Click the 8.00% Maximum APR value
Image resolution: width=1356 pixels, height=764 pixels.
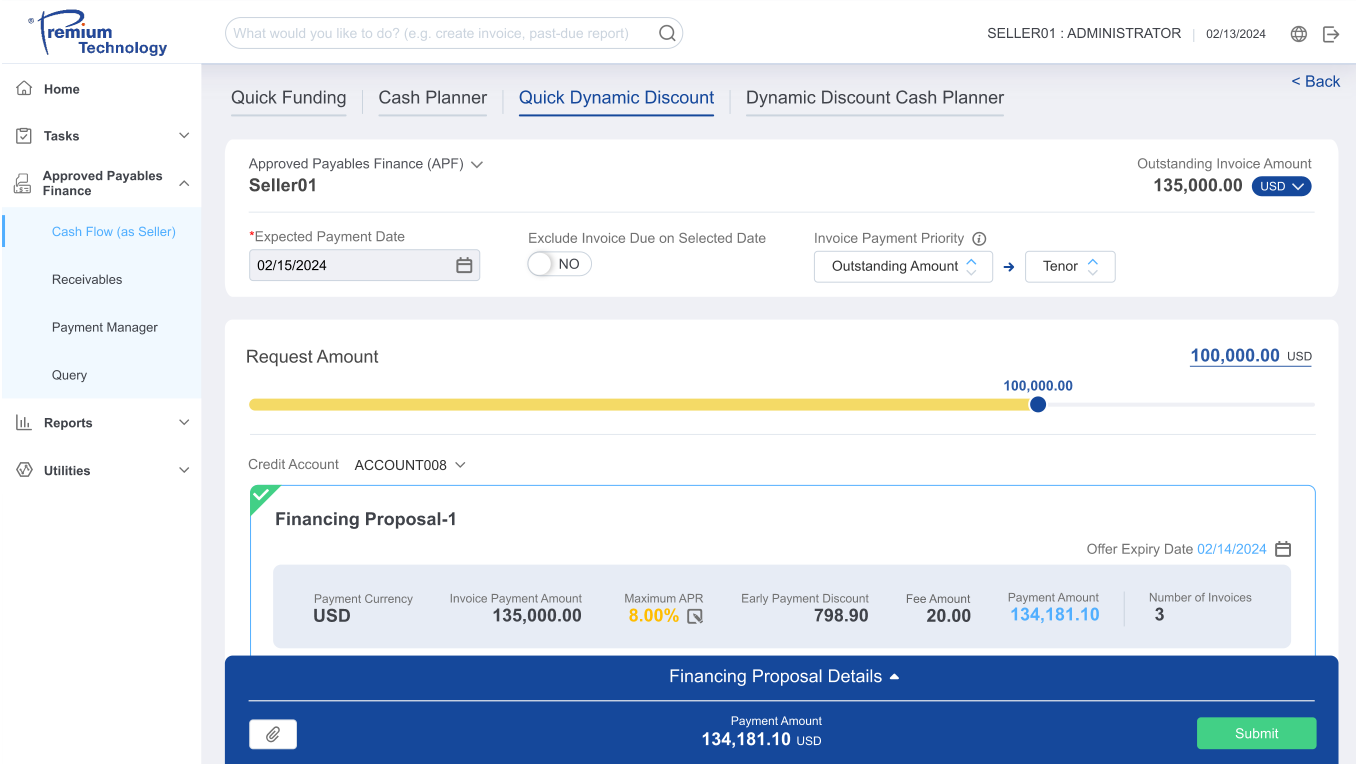tap(654, 616)
